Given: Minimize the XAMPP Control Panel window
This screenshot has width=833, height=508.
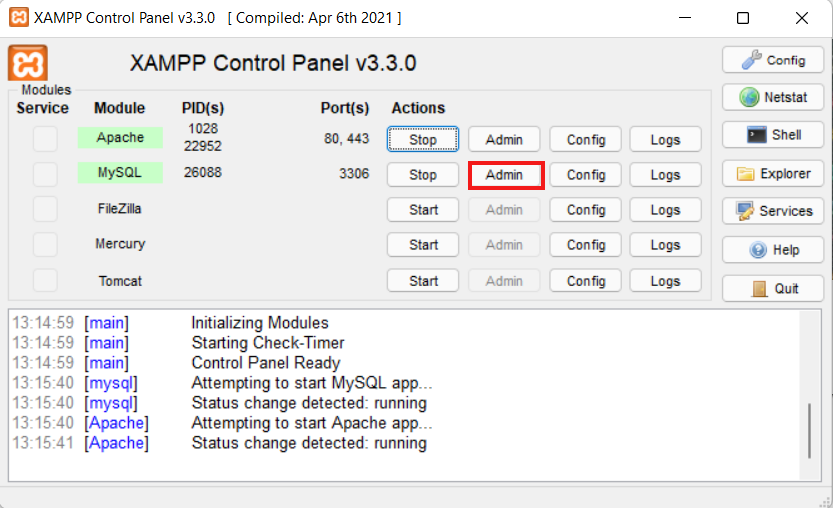Looking at the screenshot, I should point(685,18).
